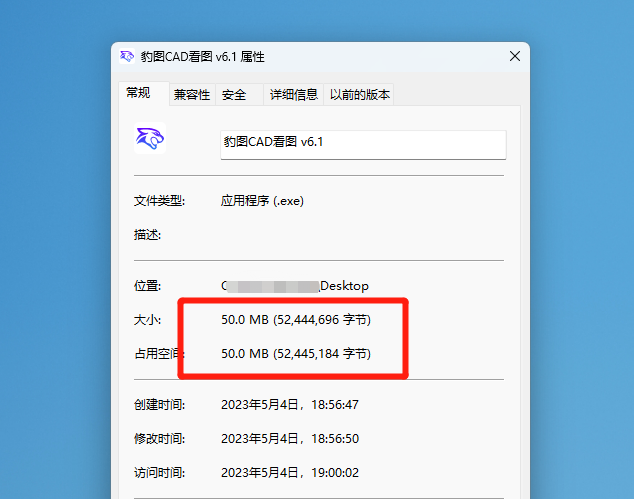Click the 占用空间 label
634x499 pixels.
(159, 354)
